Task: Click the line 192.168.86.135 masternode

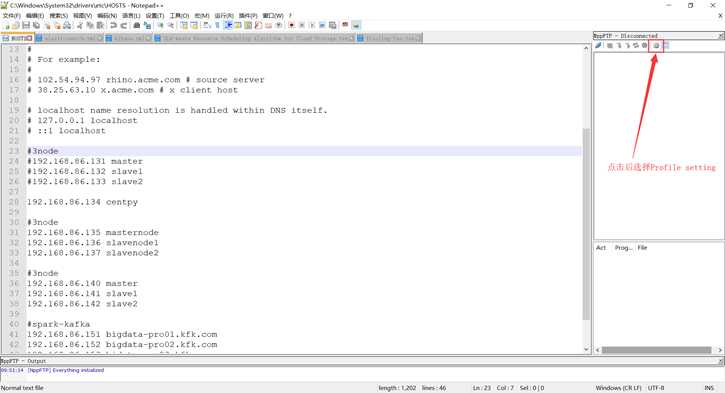Action: [x=92, y=233]
